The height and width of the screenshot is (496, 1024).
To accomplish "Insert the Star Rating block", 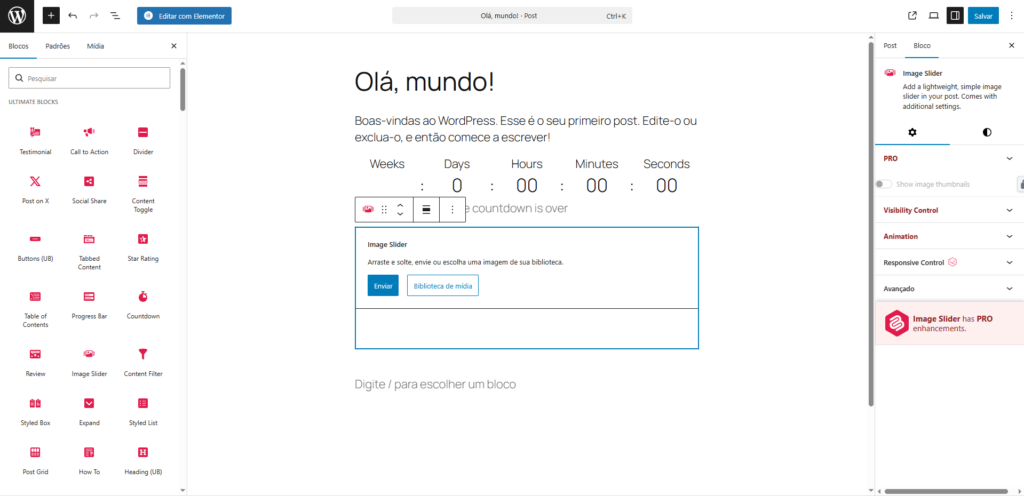I will [x=143, y=247].
